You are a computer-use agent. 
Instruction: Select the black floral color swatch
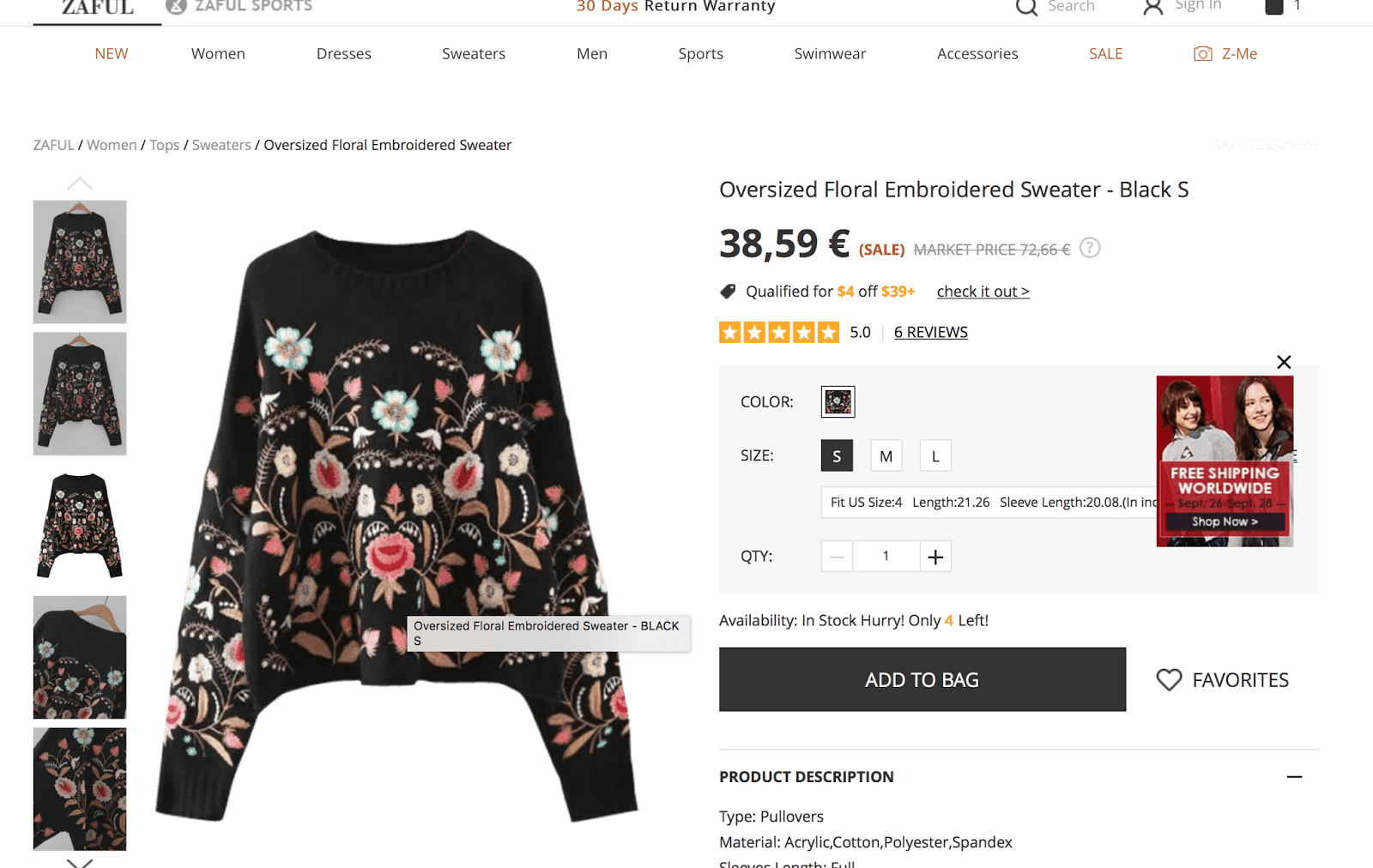[838, 401]
